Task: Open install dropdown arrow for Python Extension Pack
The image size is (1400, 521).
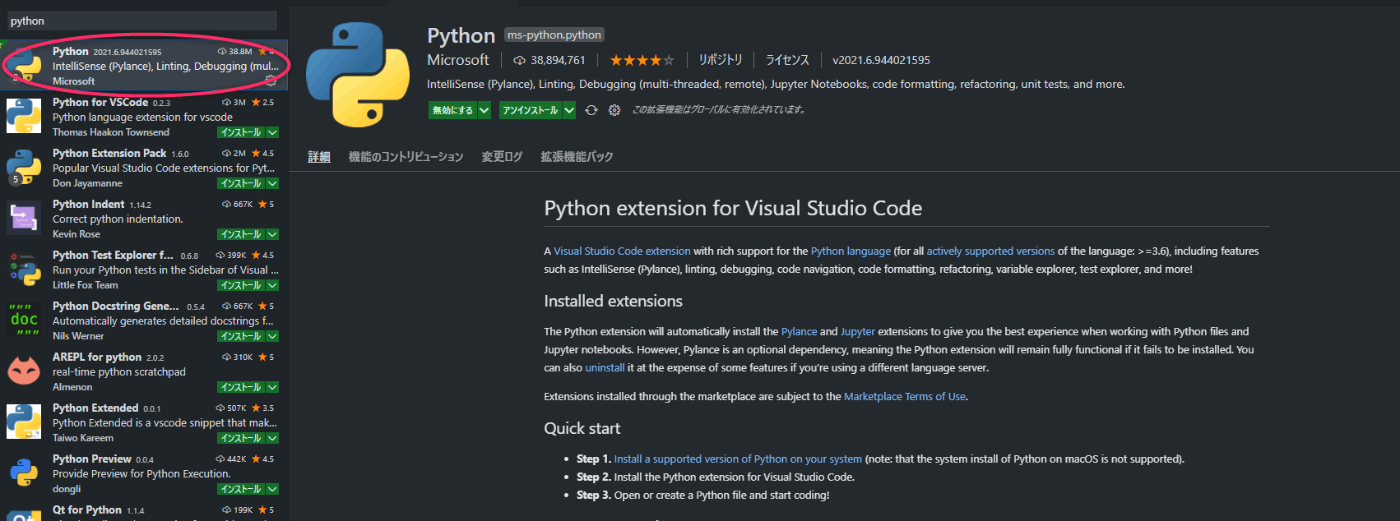Action: pos(272,183)
